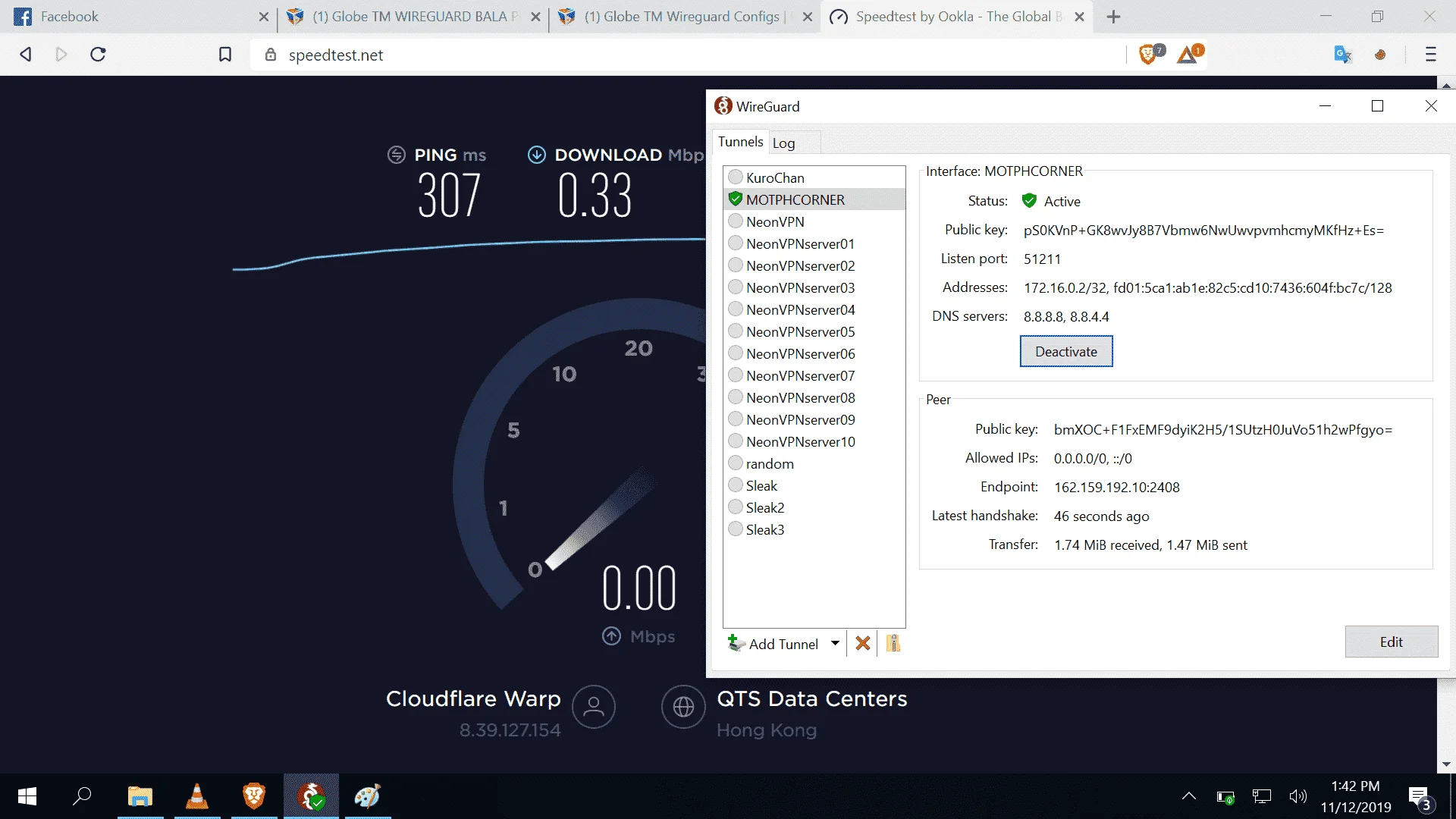
Task: Click the battery tray icon
Action: [1225, 796]
